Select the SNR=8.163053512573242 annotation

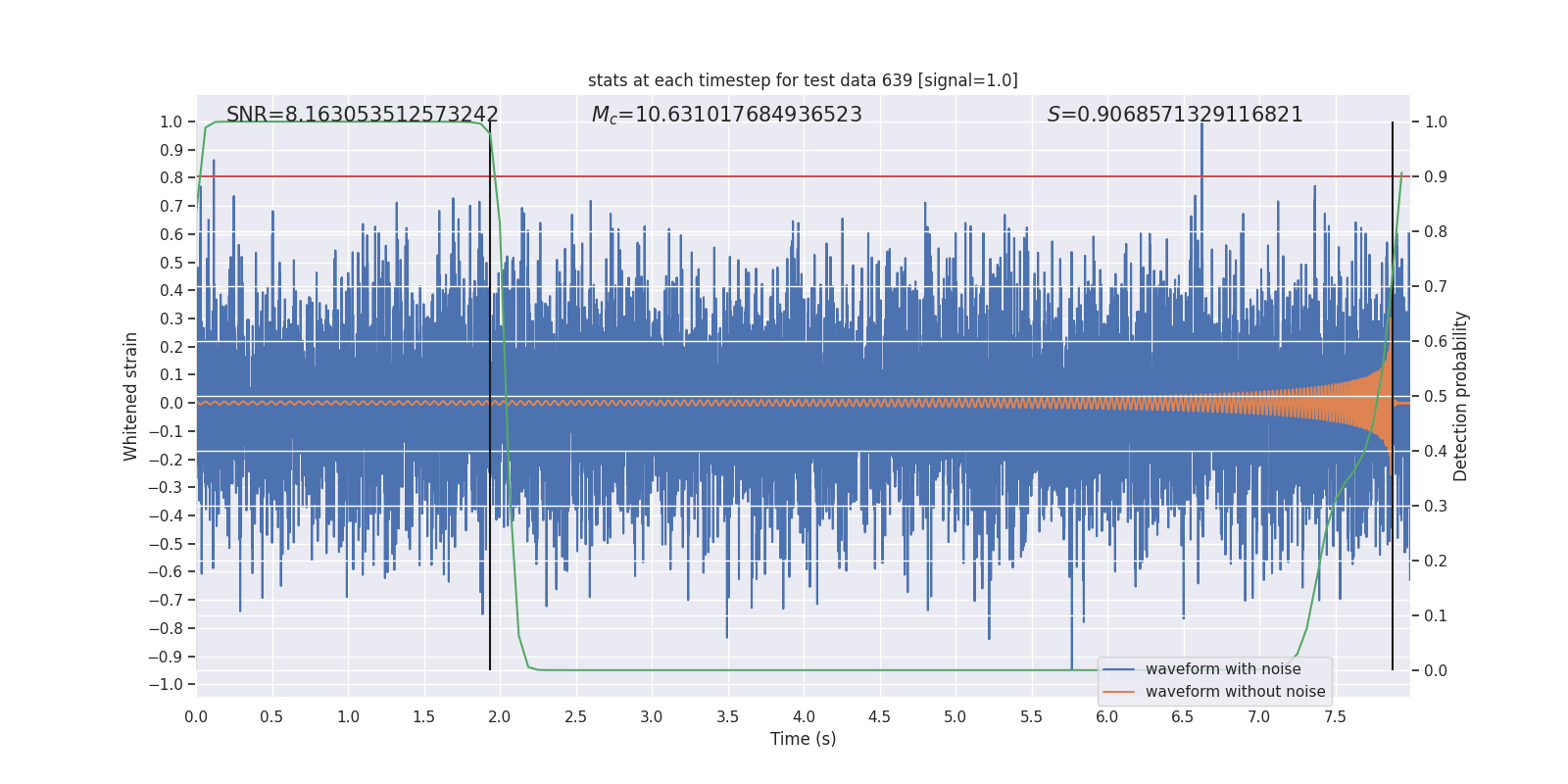tap(363, 115)
